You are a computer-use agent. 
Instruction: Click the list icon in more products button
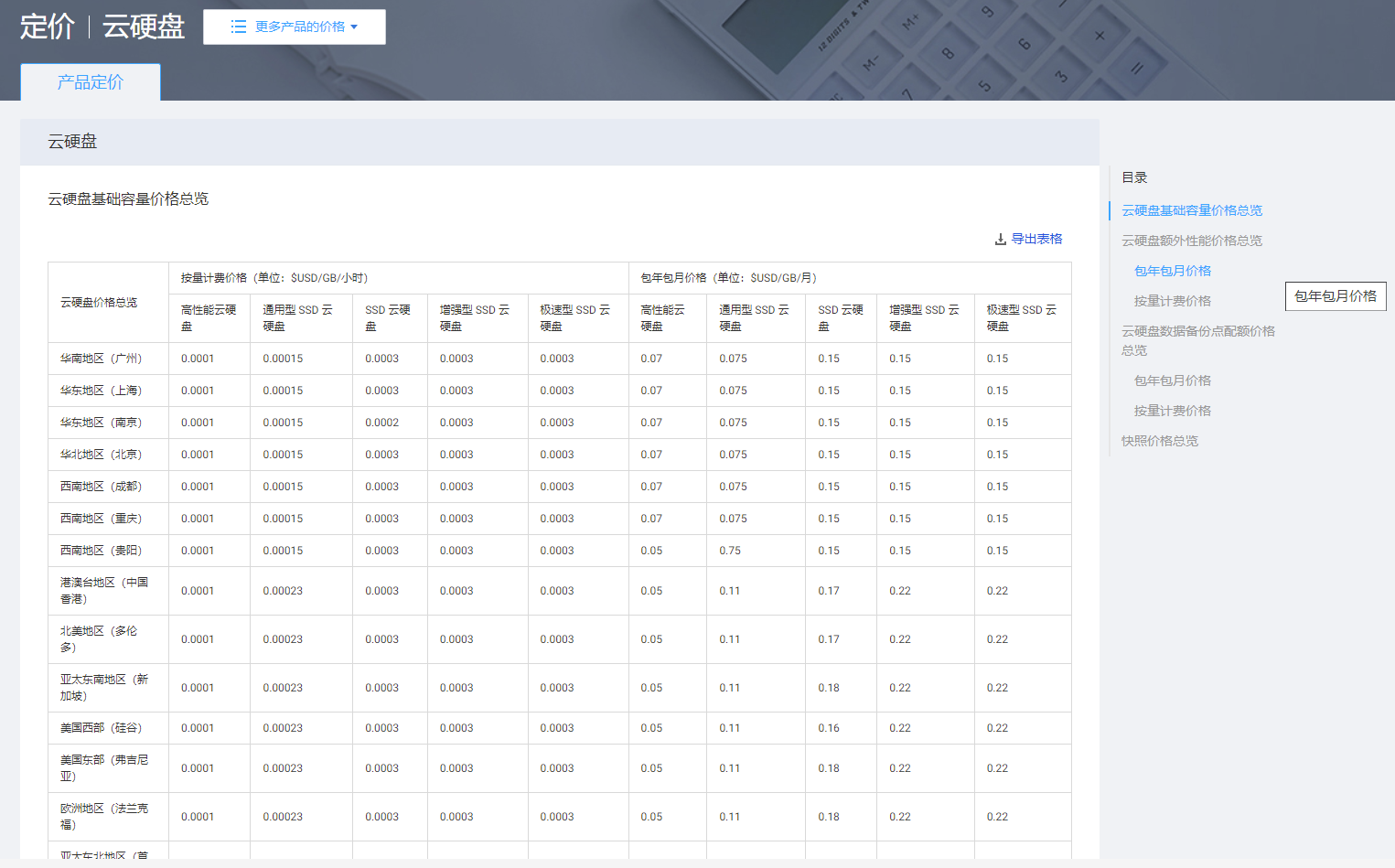pos(239,27)
